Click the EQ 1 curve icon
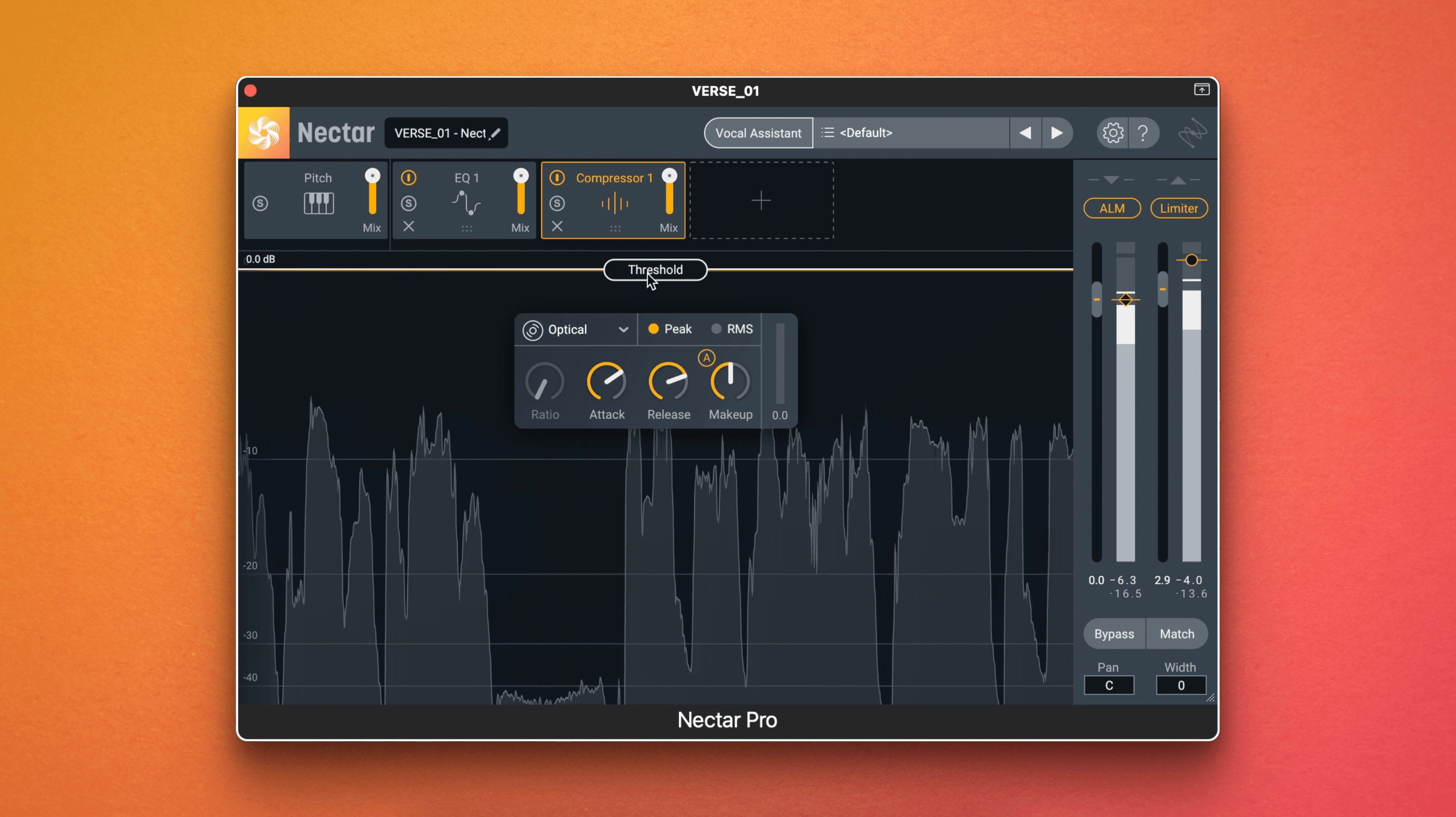The width and height of the screenshot is (1456, 817). point(467,203)
